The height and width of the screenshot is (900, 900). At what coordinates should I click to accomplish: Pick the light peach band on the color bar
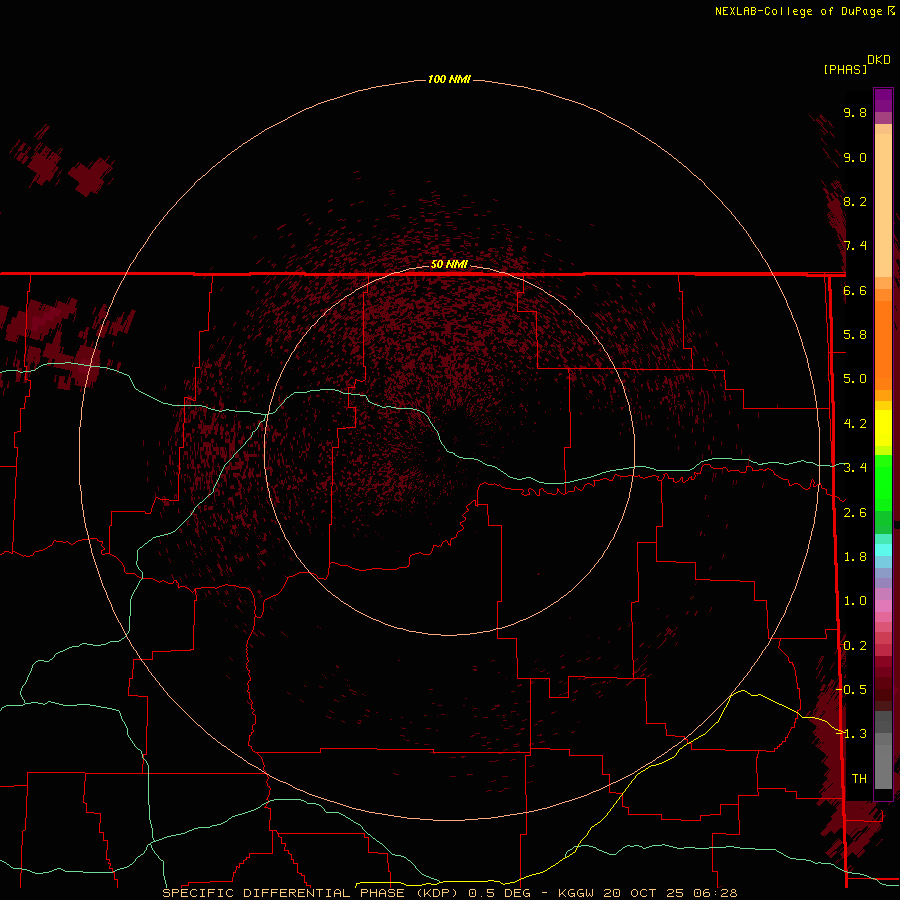[x=883, y=205]
